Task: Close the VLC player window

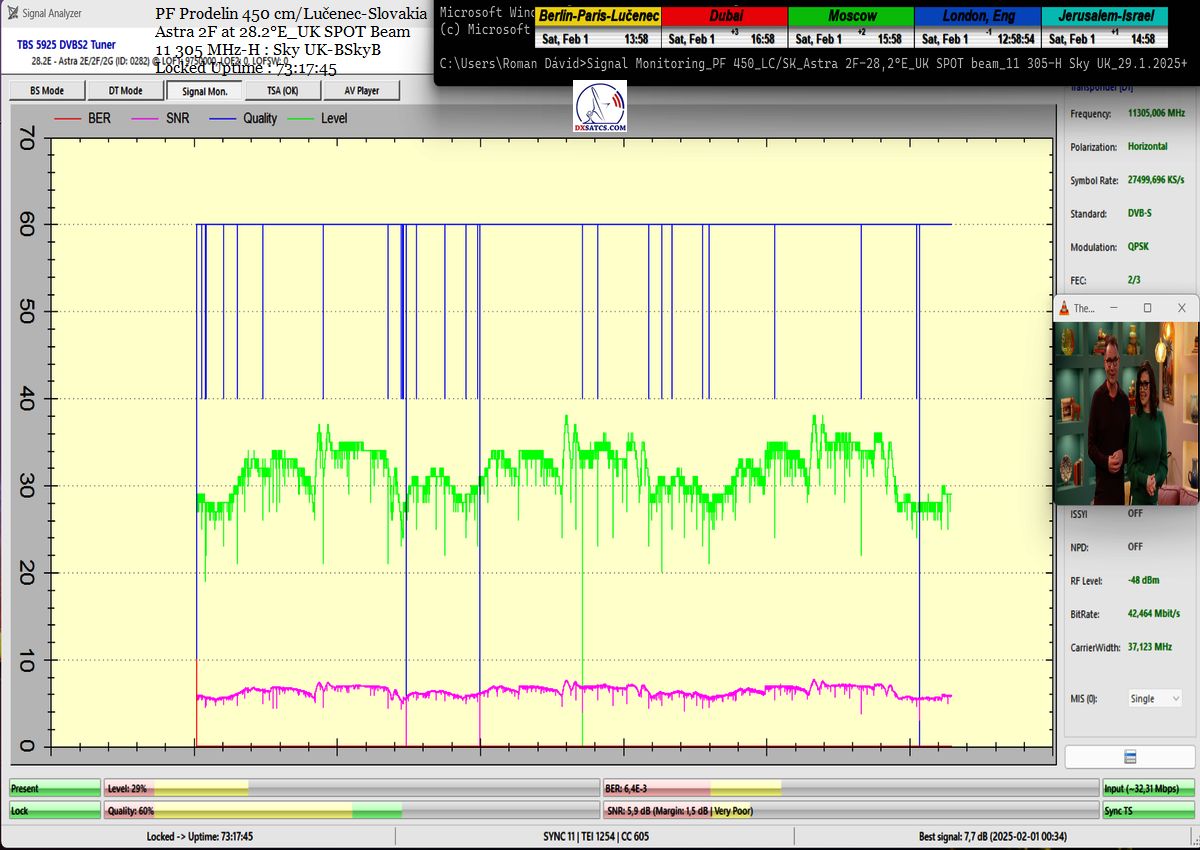Action: point(1181,308)
